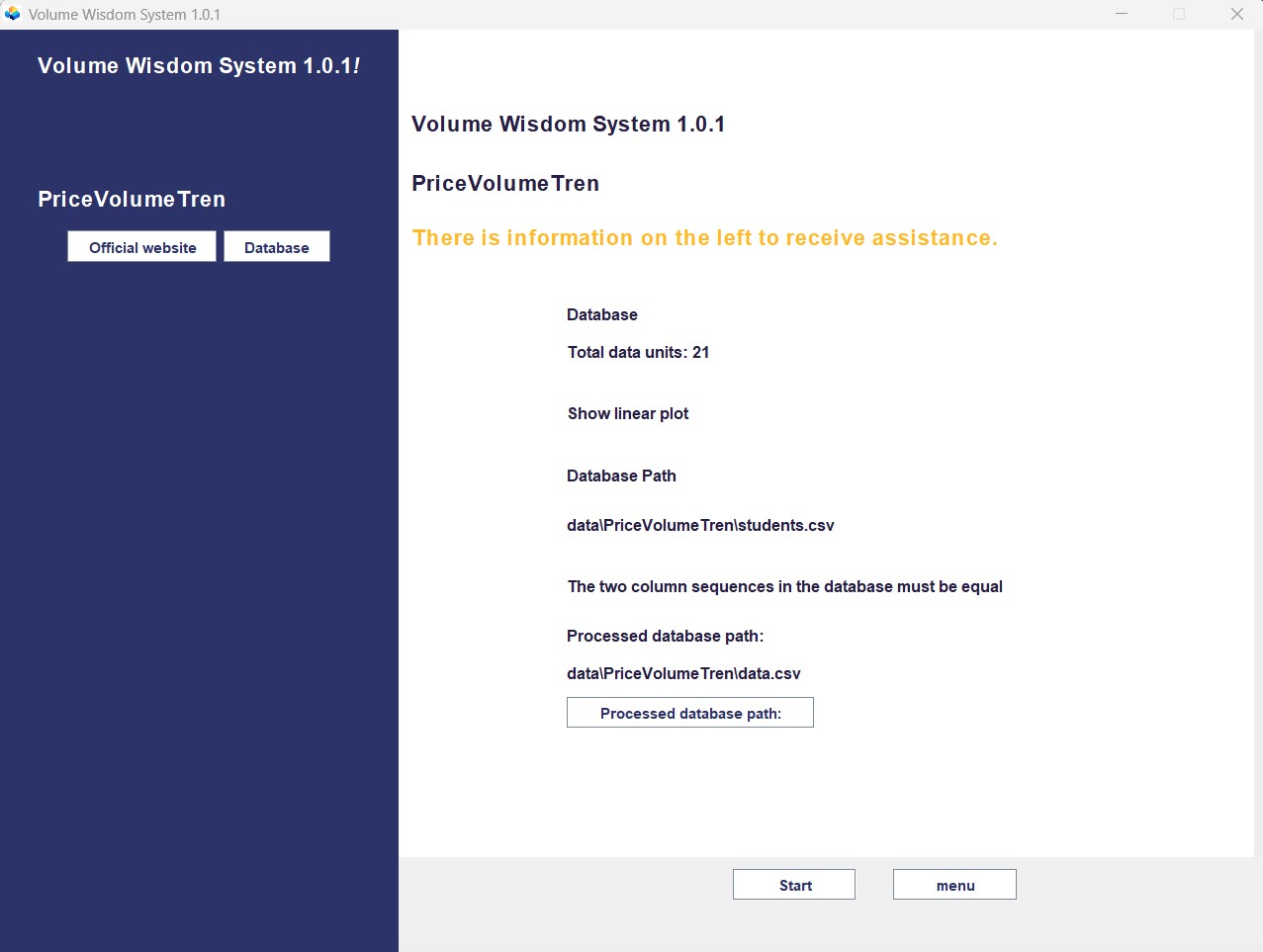Open the Database button in sidebar
The width and height of the screenshot is (1263, 952).
click(277, 247)
